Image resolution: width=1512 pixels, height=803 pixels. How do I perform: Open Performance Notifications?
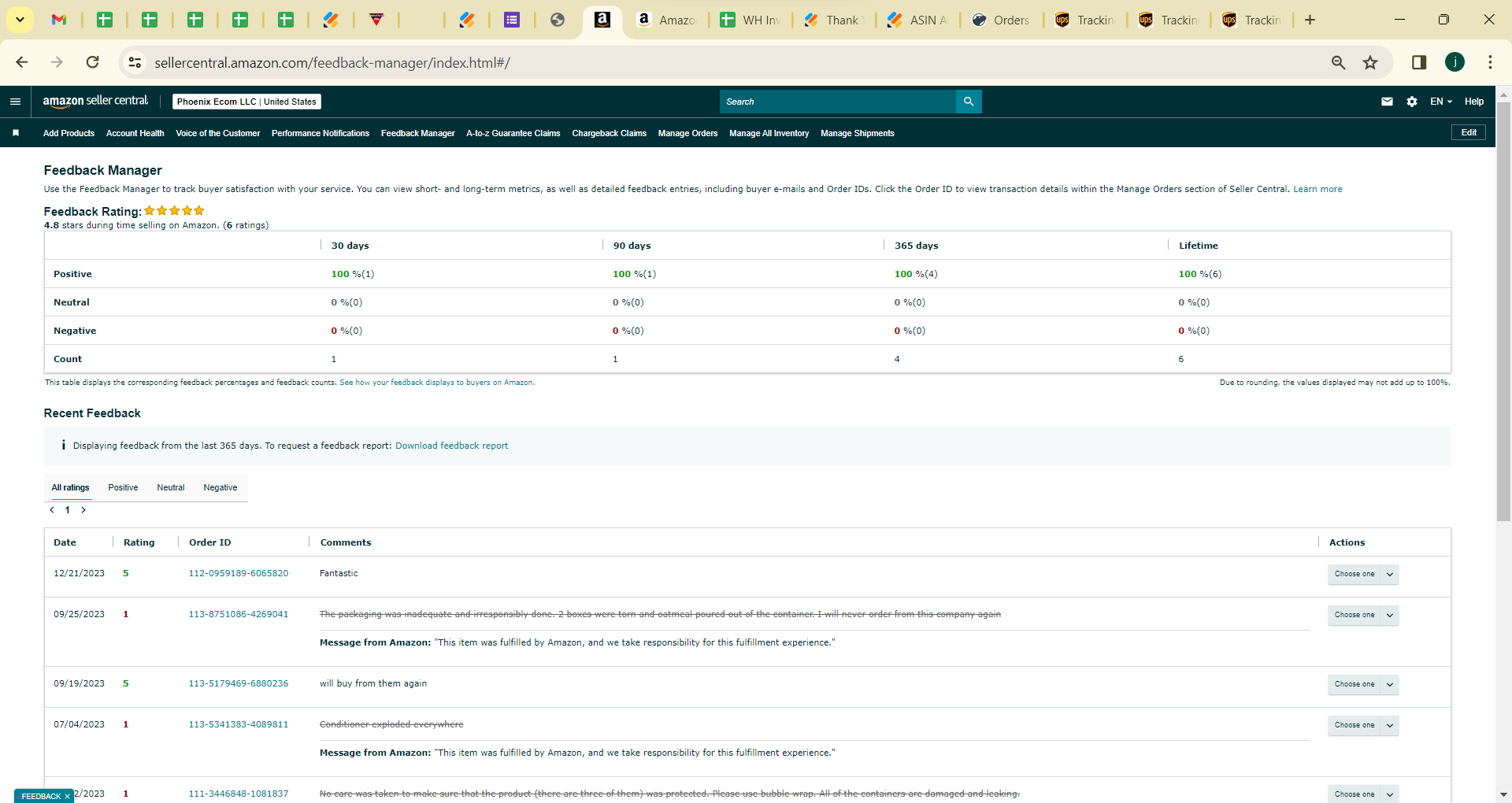[321, 133]
